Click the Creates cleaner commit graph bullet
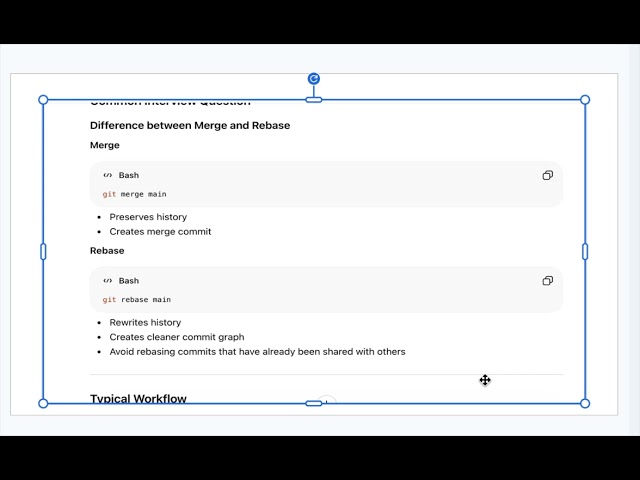Viewport: 640px width, 480px height. (177, 337)
